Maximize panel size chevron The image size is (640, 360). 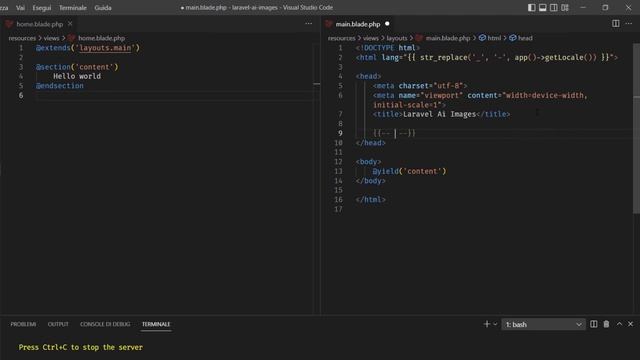pos(619,324)
